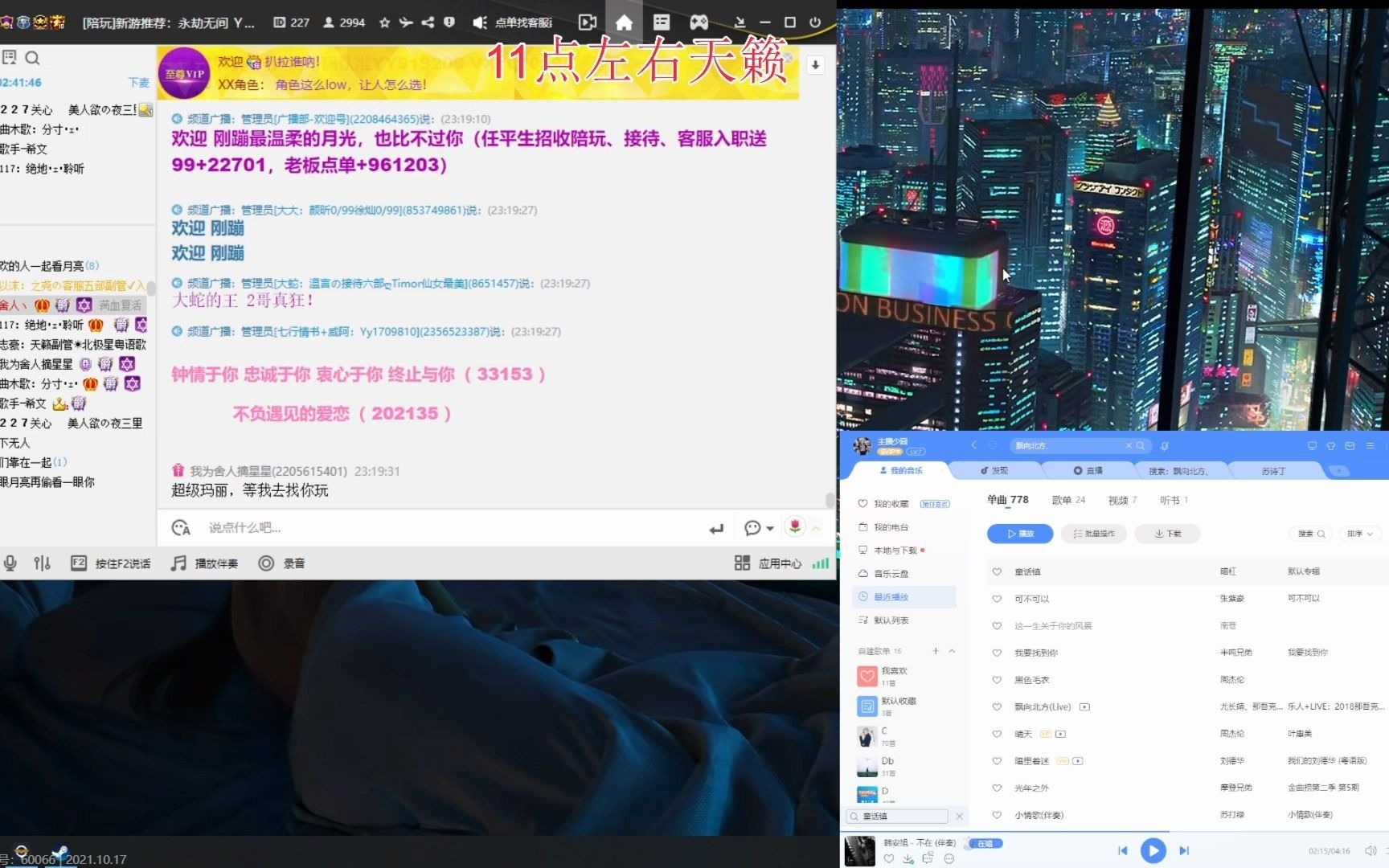
Task: Add 童话镇 to favorites via heart icon
Action: pyautogui.click(x=997, y=571)
